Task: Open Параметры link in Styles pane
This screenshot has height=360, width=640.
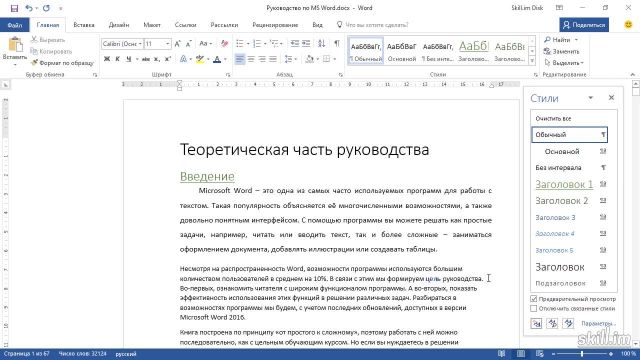Action: pyautogui.click(x=598, y=323)
